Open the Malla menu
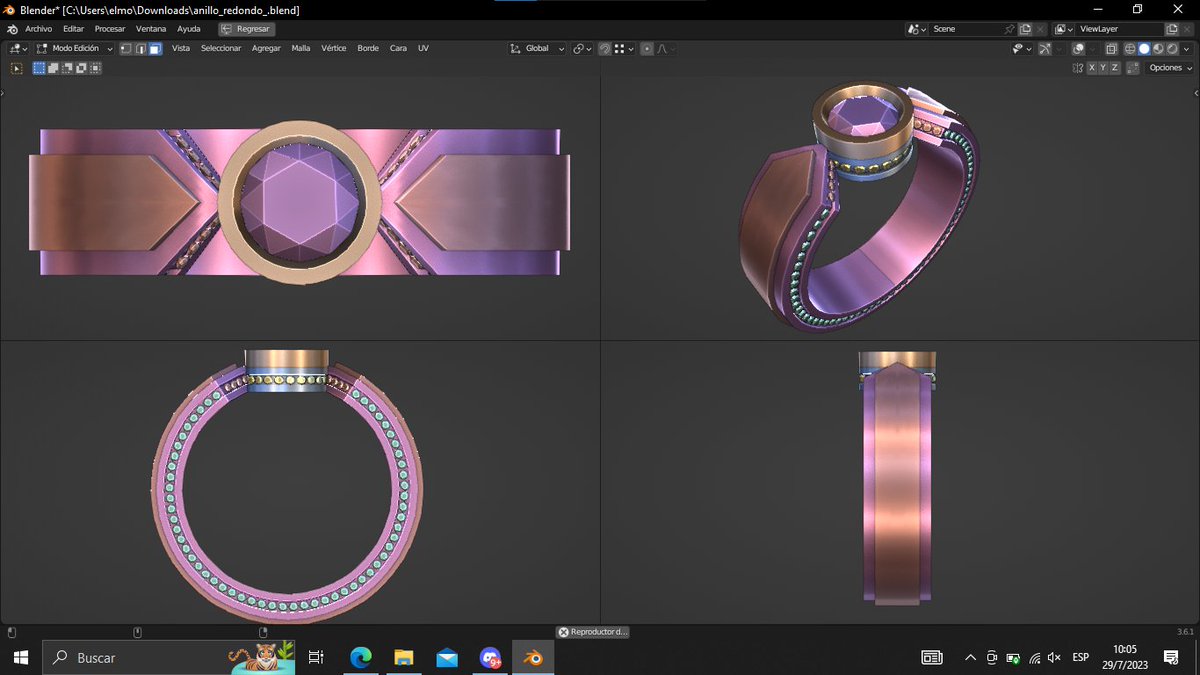 (x=301, y=48)
